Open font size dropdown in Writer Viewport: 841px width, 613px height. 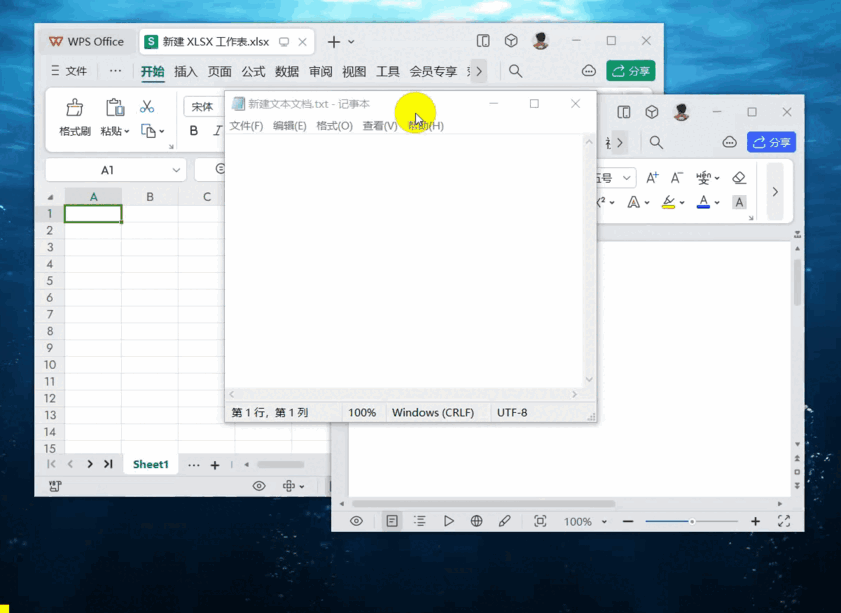click(626, 178)
